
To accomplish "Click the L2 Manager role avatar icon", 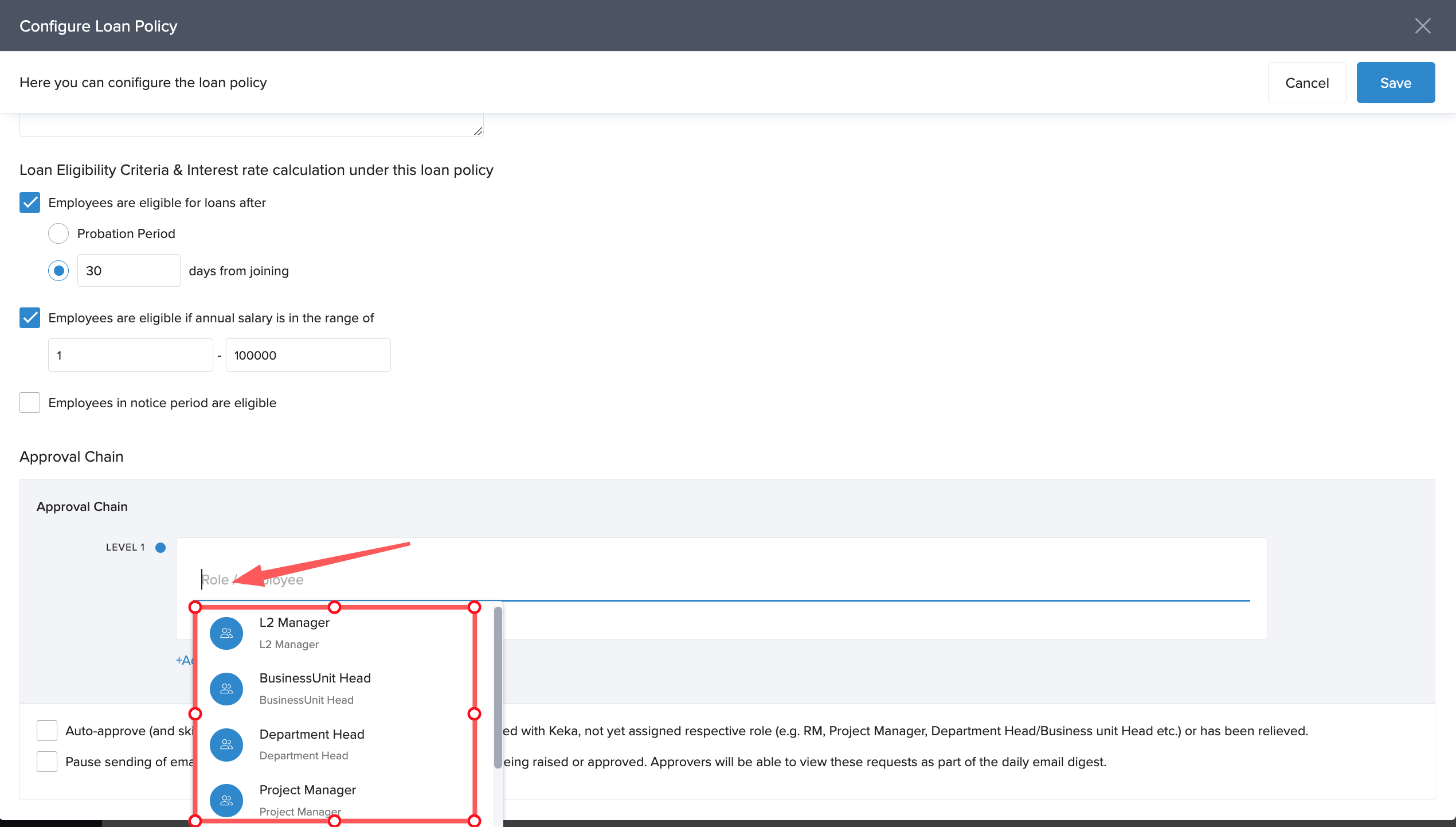I will pos(226,633).
